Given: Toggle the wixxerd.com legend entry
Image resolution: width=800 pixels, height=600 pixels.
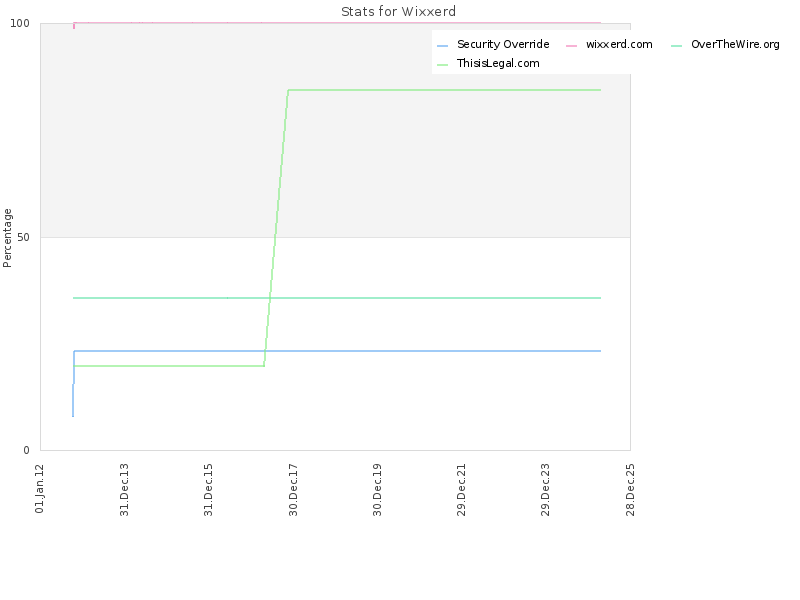Looking at the screenshot, I should [x=619, y=45].
